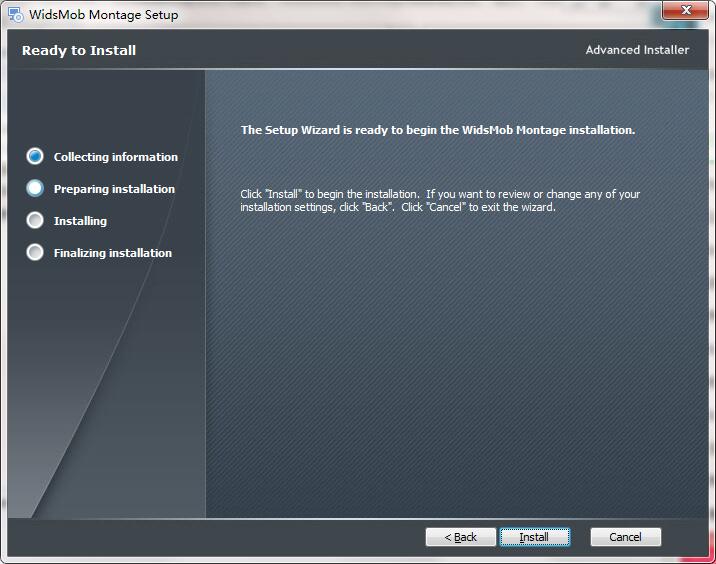Image resolution: width=716 pixels, height=564 pixels.
Task: Click the Ready to Install heading
Action: click(79, 50)
